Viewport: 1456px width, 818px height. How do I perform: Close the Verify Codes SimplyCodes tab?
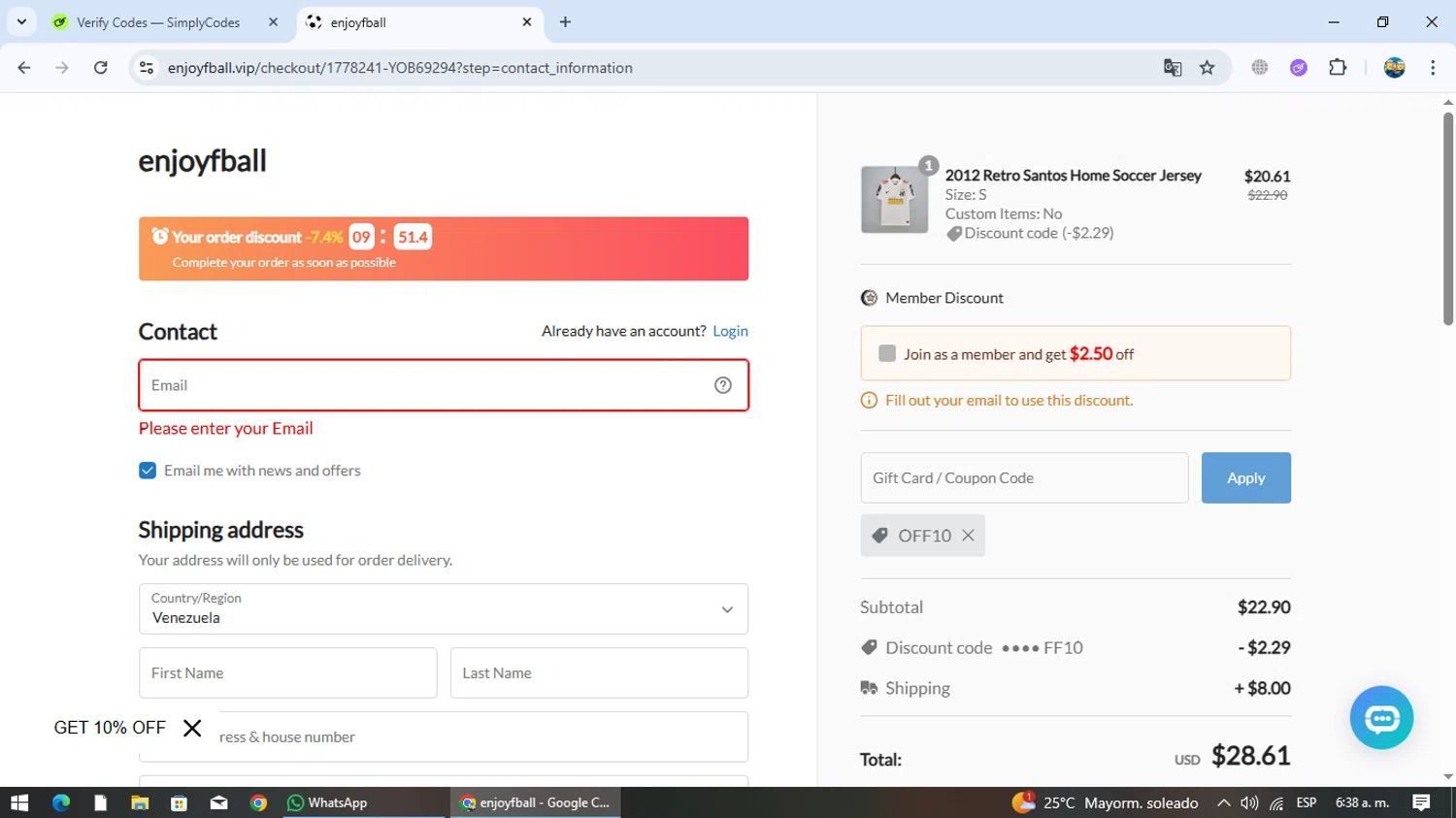pos(273,22)
